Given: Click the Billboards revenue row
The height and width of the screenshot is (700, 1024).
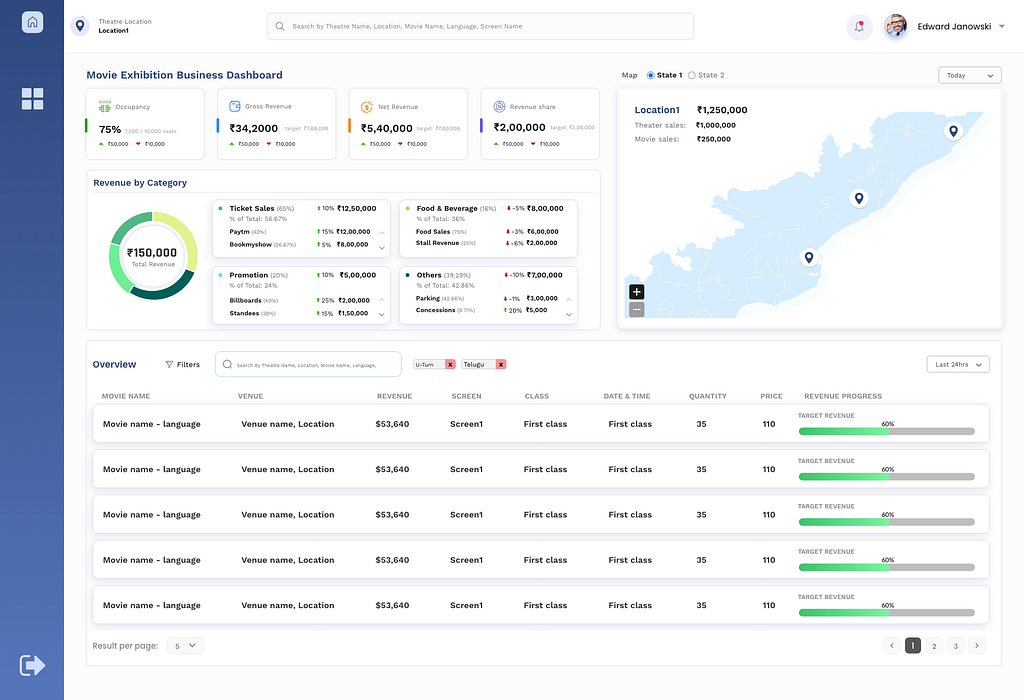Looking at the screenshot, I should 299,300.
